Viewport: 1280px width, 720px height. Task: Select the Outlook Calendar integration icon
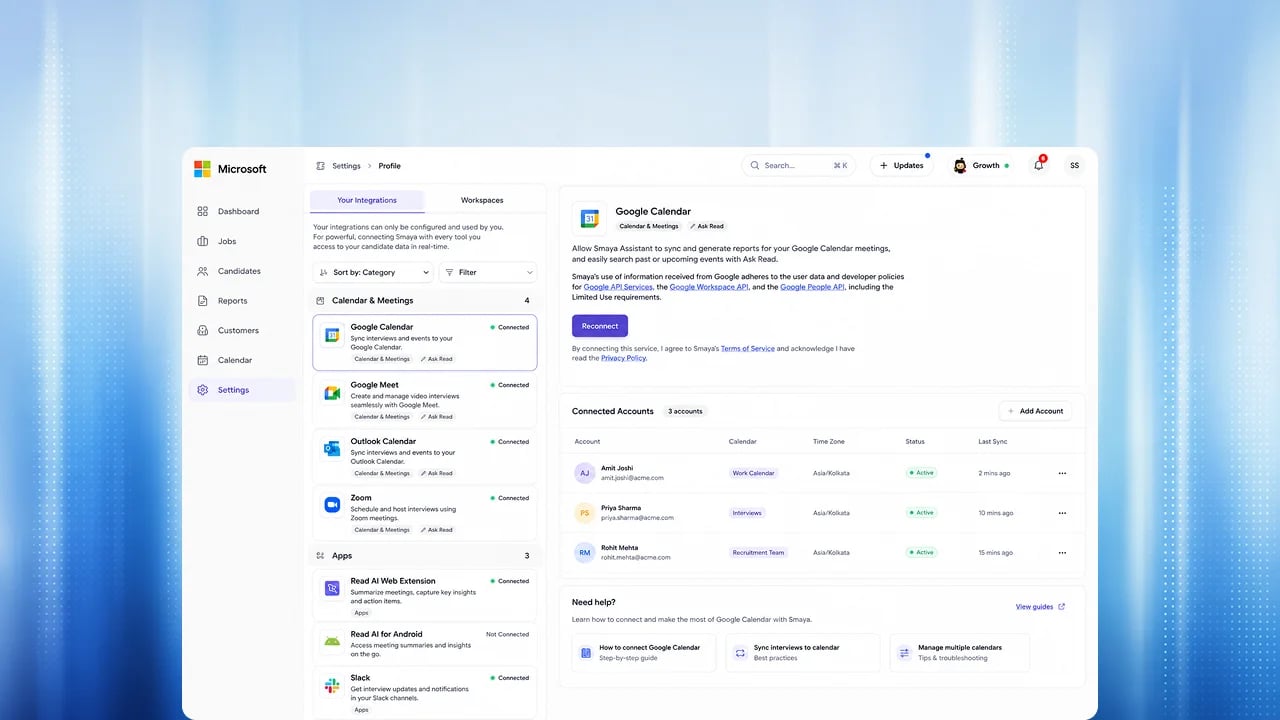[x=332, y=449]
